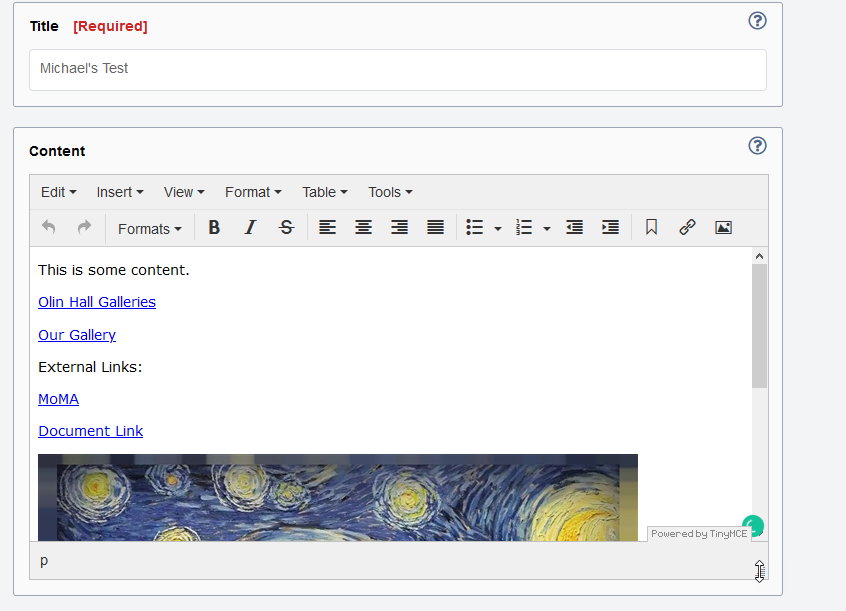Align text right
The image size is (846, 611).
click(x=400, y=227)
